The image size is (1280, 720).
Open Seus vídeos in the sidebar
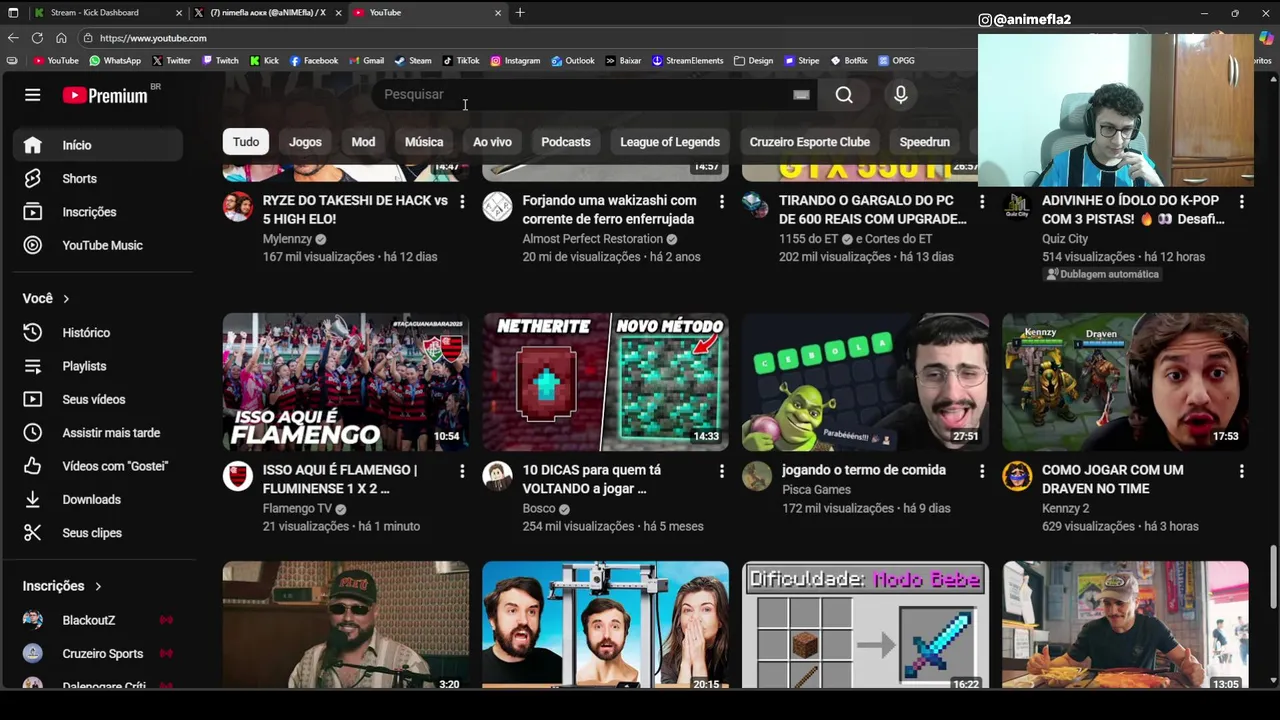coord(98,399)
